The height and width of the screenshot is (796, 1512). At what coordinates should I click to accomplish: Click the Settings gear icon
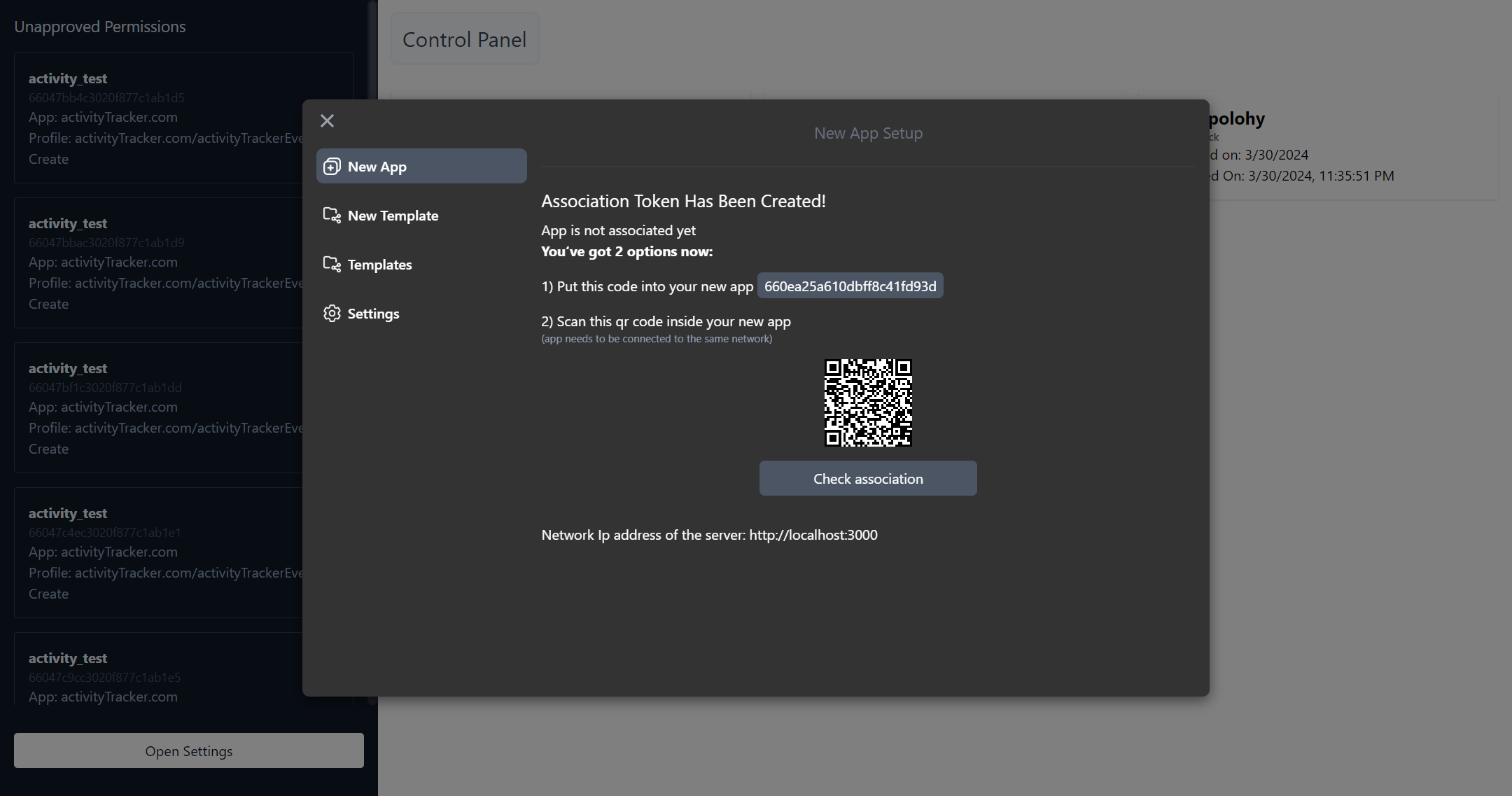tap(332, 314)
